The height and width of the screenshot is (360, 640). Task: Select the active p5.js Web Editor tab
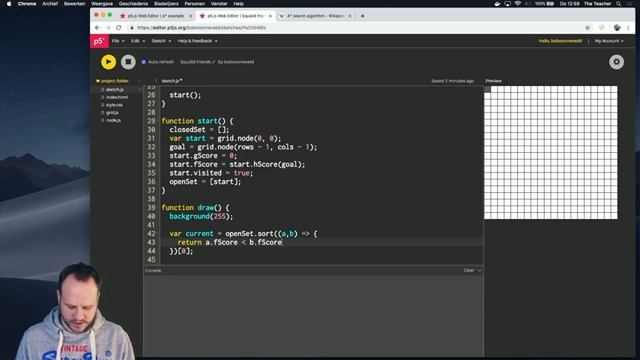click(236, 16)
